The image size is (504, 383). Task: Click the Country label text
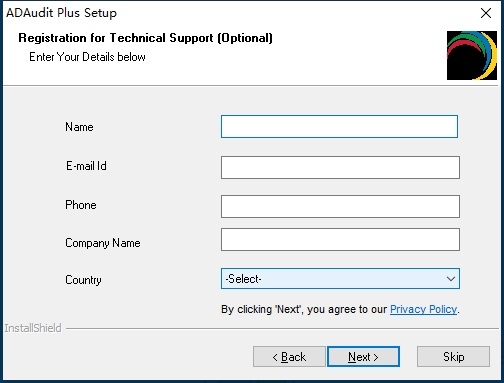coord(83,280)
